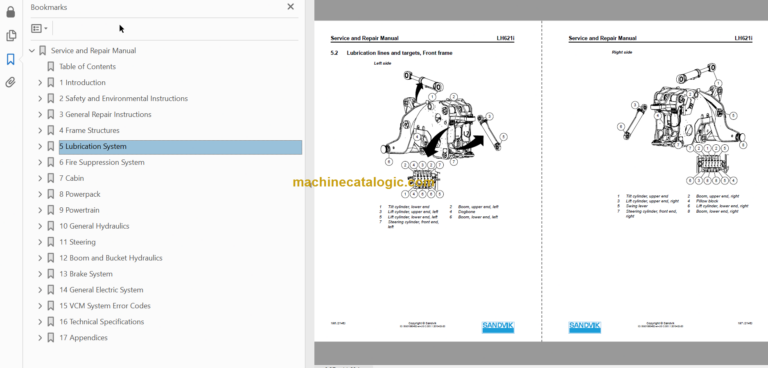768x368 pixels.
Task: Expand the 14 General Electric System bookmark
Action: click(x=40, y=290)
